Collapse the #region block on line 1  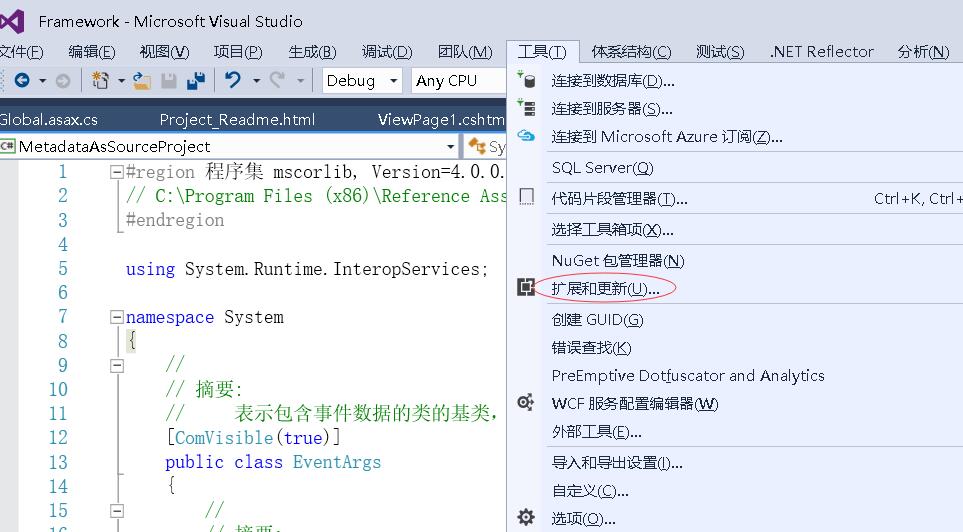117,172
